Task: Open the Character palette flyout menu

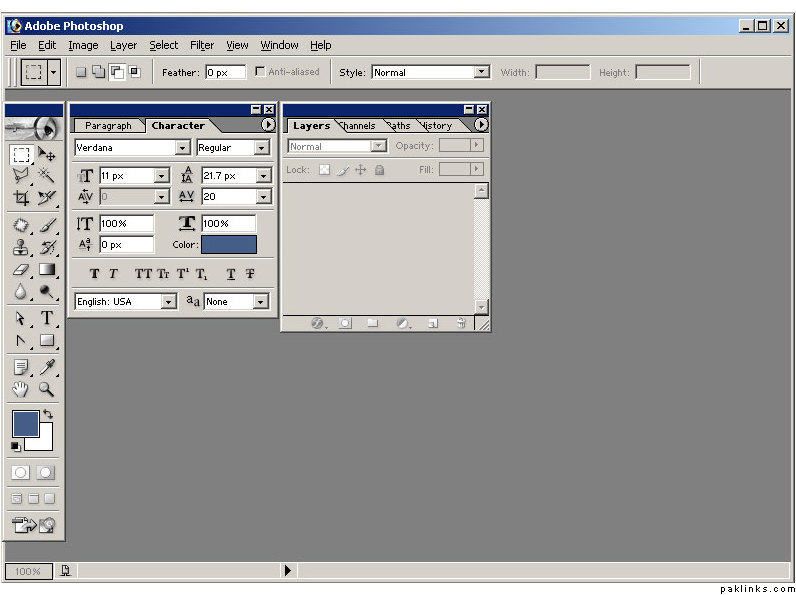Action: click(268, 125)
